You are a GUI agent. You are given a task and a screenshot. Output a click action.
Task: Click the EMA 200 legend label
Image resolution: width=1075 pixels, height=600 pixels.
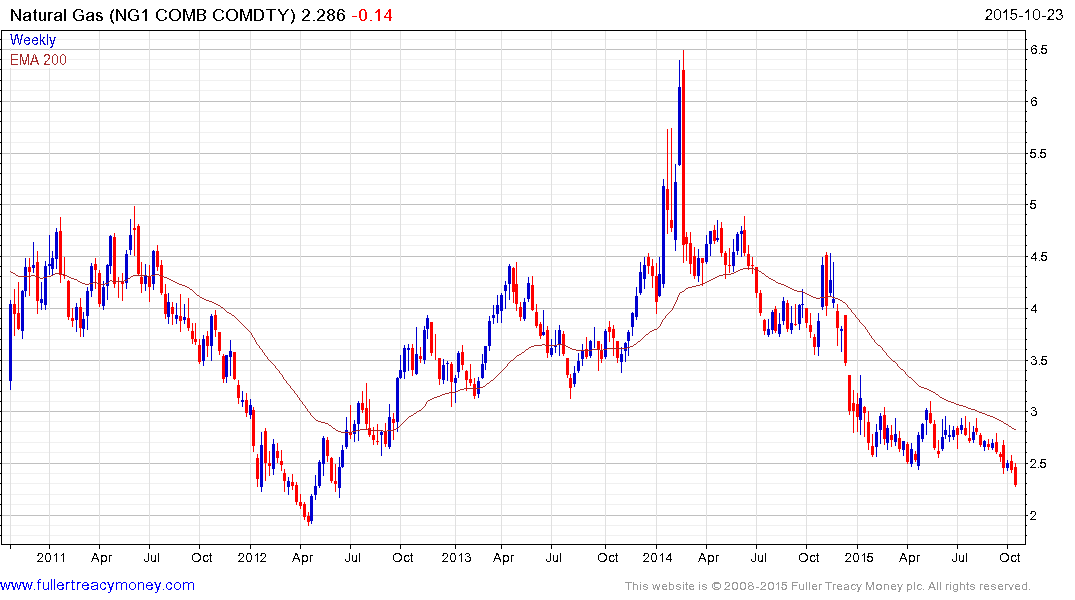click(38, 60)
